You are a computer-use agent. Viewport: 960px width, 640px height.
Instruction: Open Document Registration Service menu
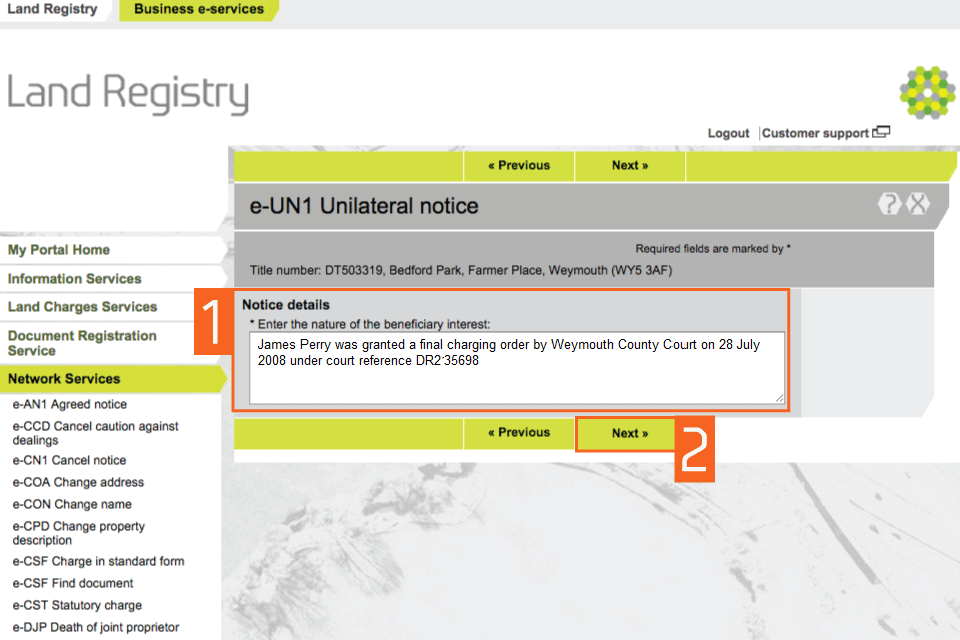tap(82, 343)
